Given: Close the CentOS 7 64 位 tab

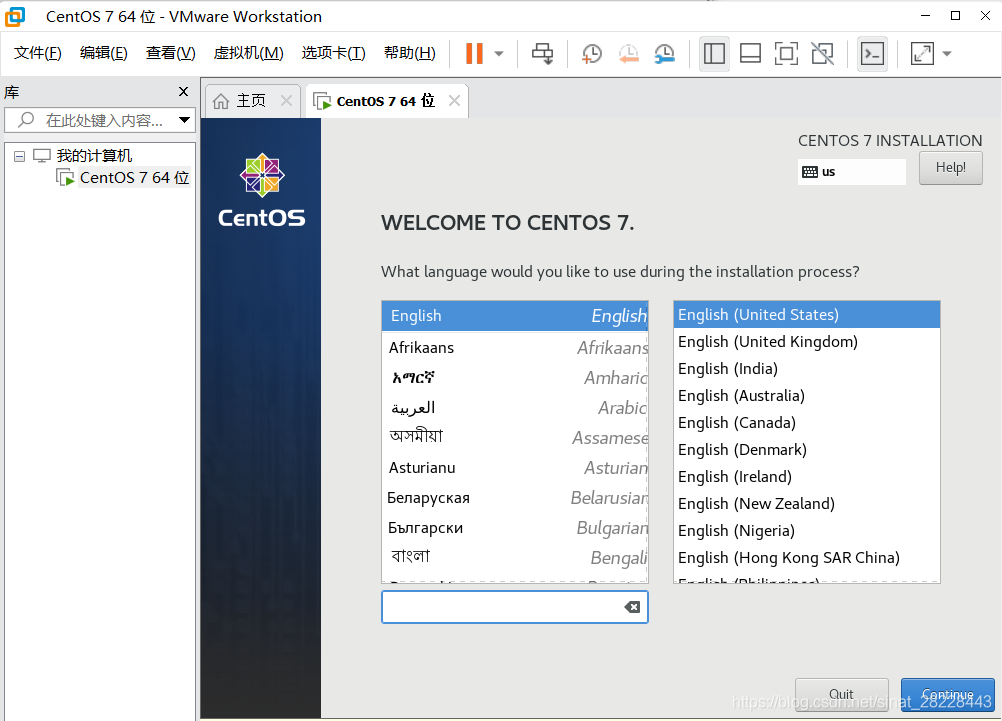Looking at the screenshot, I should point(454,101).
